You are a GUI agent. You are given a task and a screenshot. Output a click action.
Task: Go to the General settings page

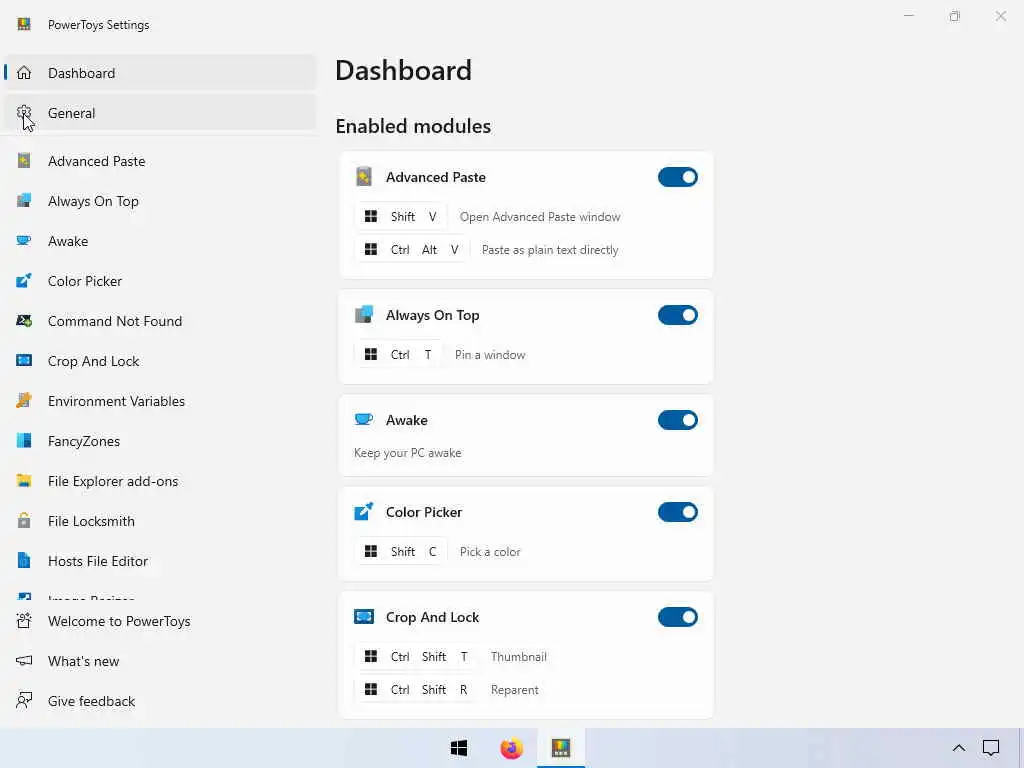160,113
